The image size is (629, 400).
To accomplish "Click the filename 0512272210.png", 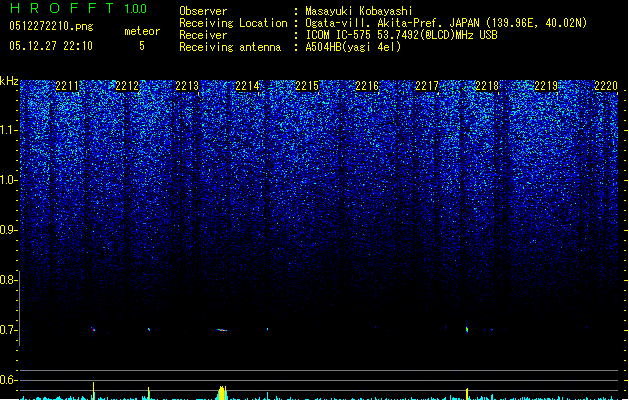I will [x=51, y=26].
